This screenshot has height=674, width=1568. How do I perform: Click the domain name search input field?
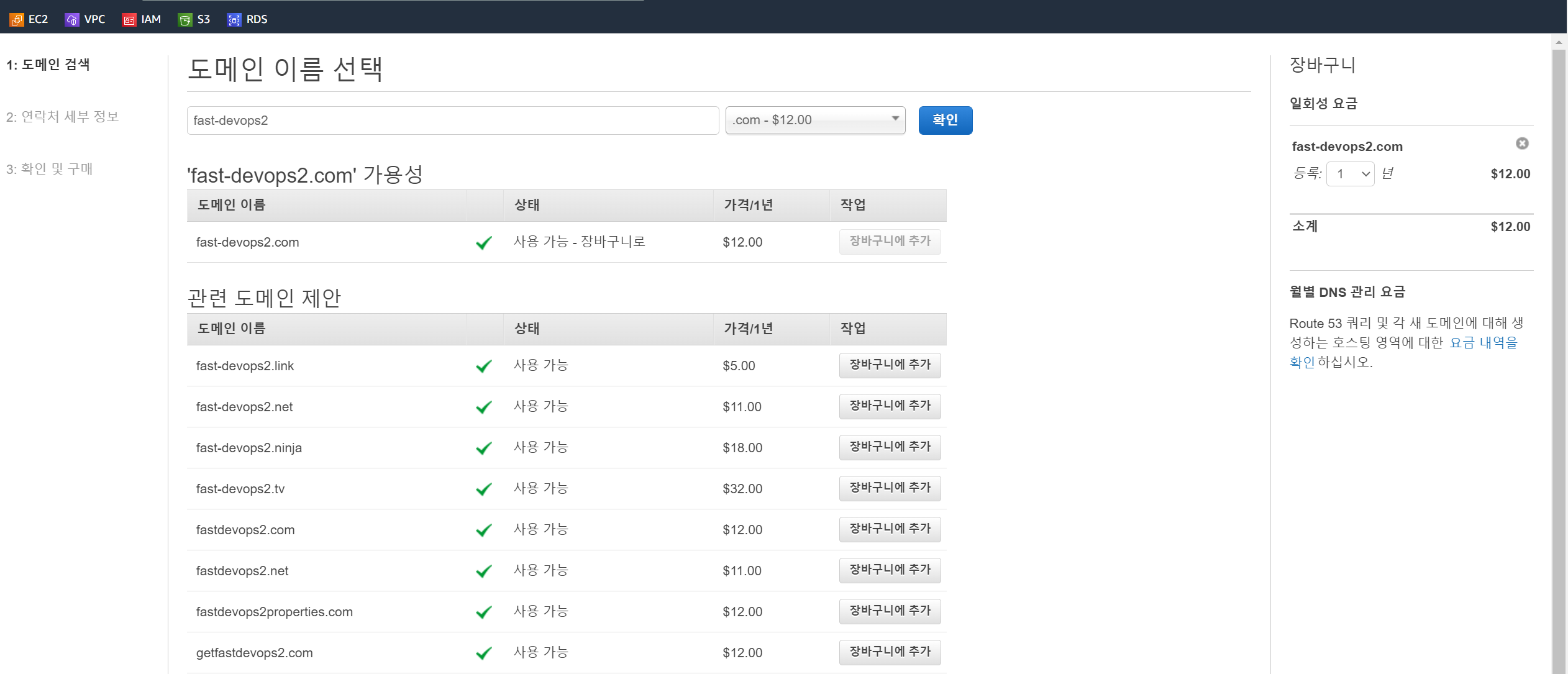point(452,121)
